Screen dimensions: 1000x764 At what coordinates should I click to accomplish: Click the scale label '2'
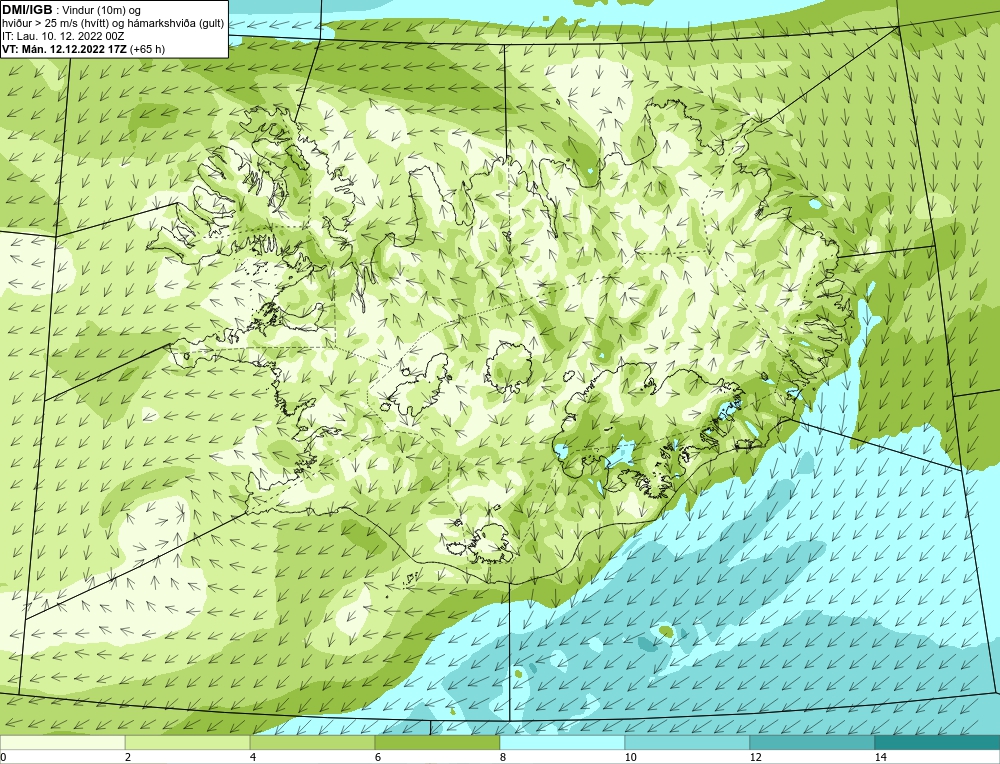128,757
